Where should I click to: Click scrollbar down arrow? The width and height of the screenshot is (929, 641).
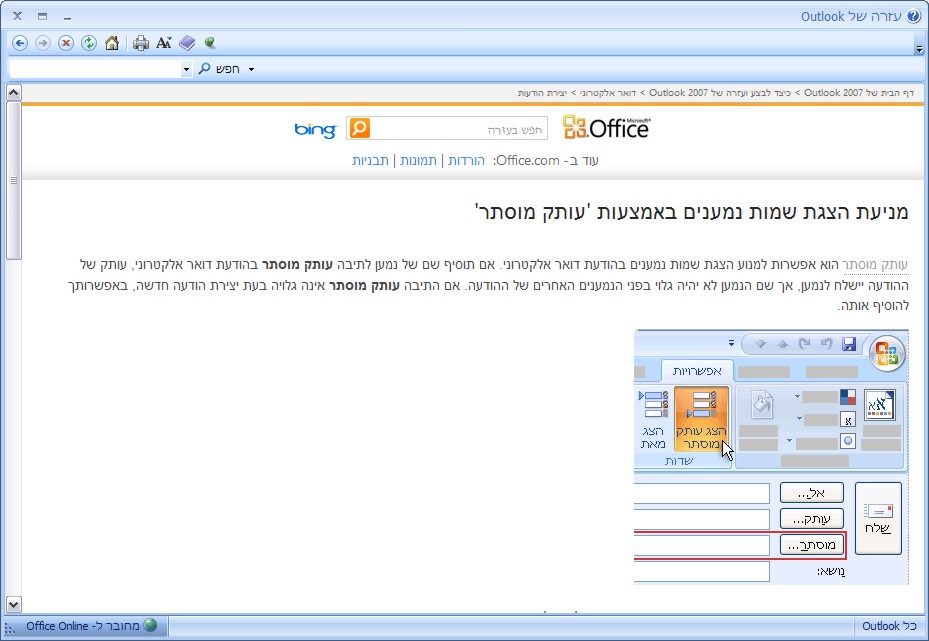13,604
